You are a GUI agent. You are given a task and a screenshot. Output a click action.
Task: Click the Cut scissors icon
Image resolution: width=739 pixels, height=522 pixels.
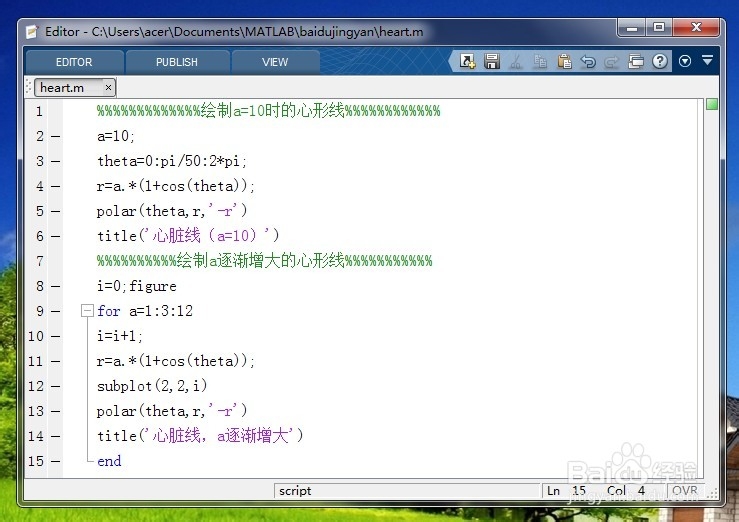point(516,61)
